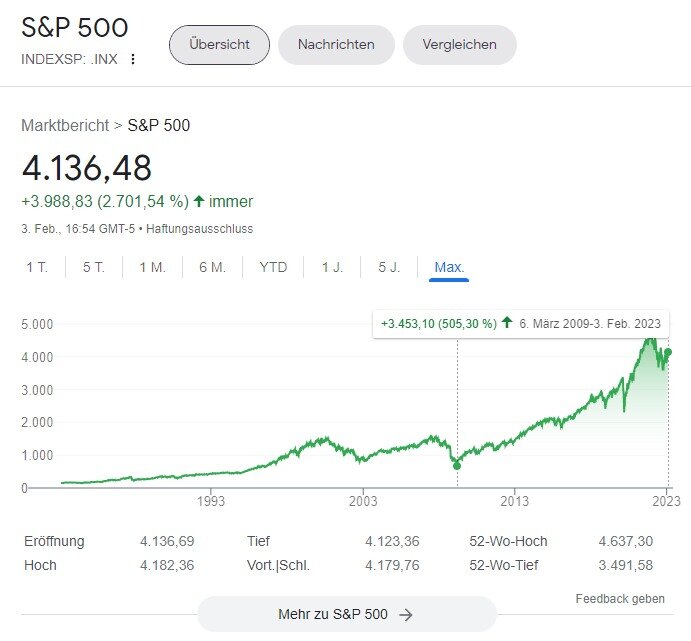Image resolution: width=691 pixels, height=641 pixels.
Task: Show the 6 M. chart range
Action: (x=212, y=267)
